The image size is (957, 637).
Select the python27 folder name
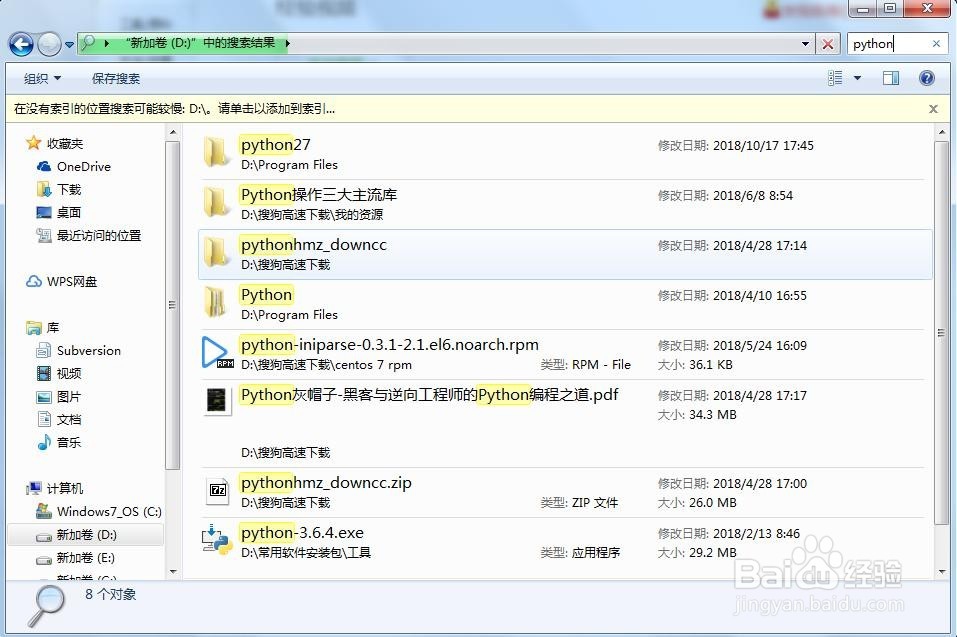pos(275,145)
